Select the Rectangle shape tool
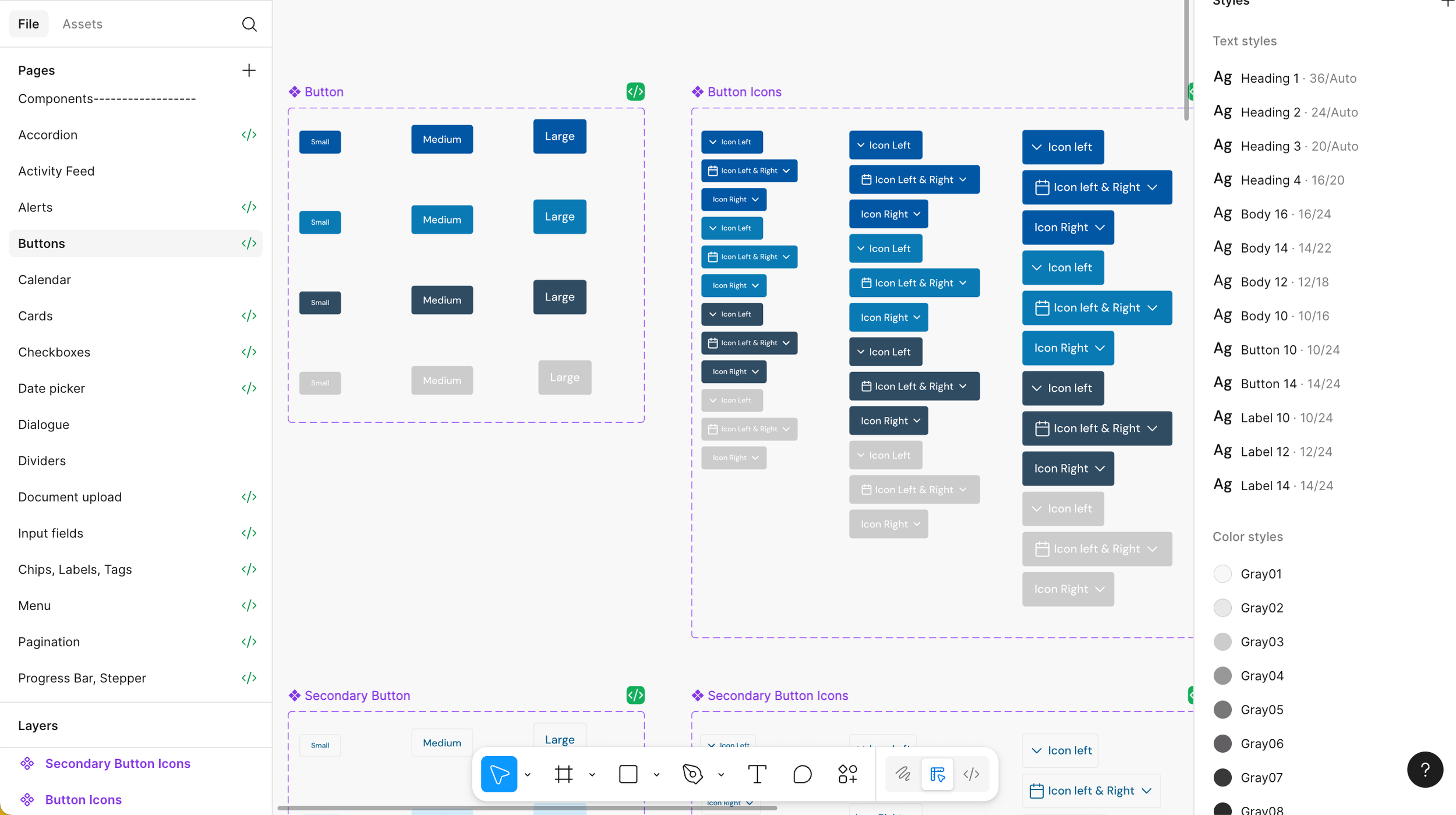 pos(628,774)
